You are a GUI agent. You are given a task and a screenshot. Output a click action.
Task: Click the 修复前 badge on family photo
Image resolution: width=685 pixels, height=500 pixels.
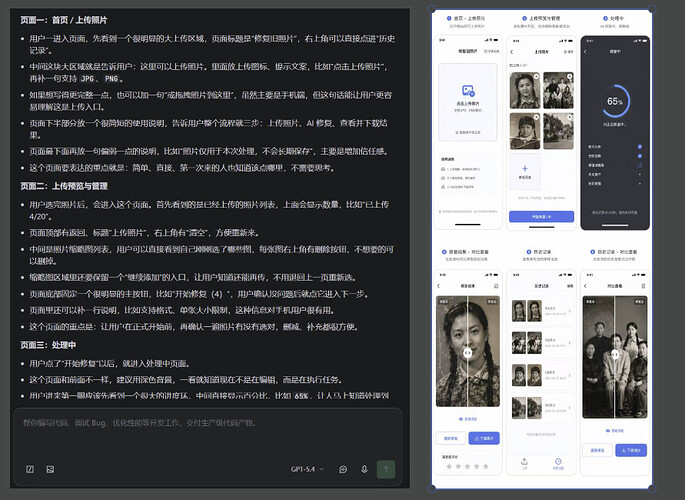(590, 301)
